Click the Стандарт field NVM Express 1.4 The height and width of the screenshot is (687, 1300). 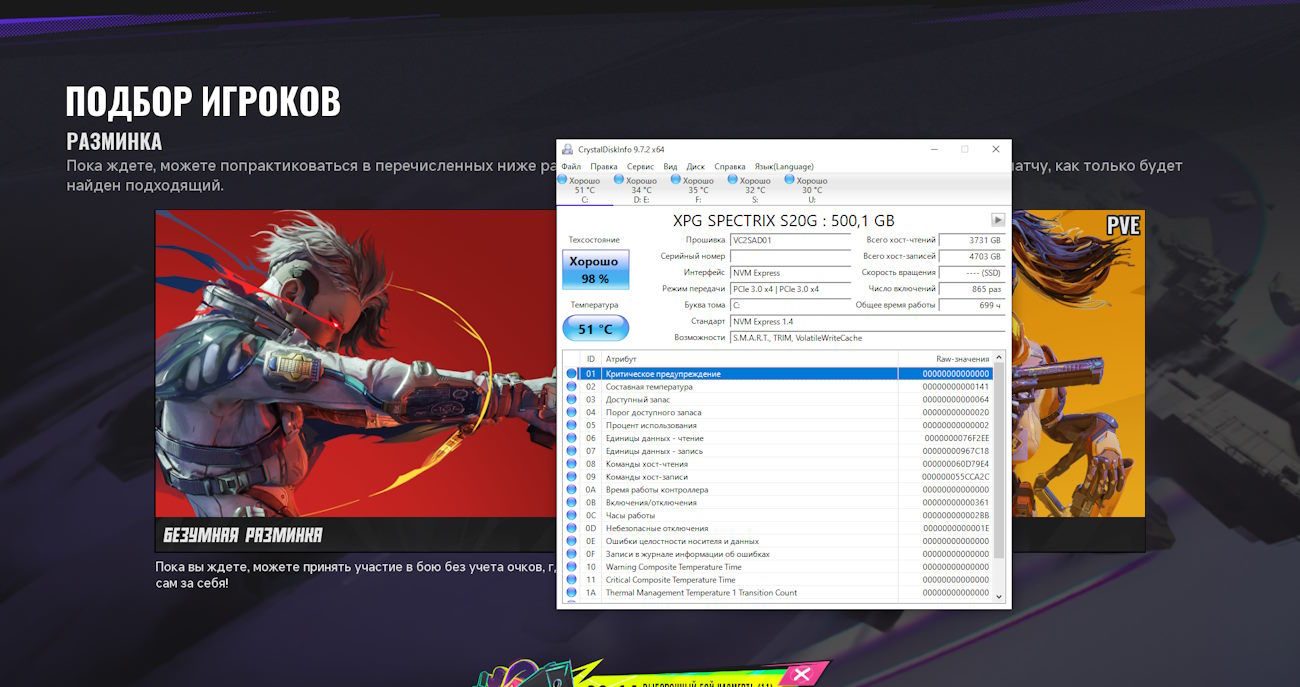[867, 321]
